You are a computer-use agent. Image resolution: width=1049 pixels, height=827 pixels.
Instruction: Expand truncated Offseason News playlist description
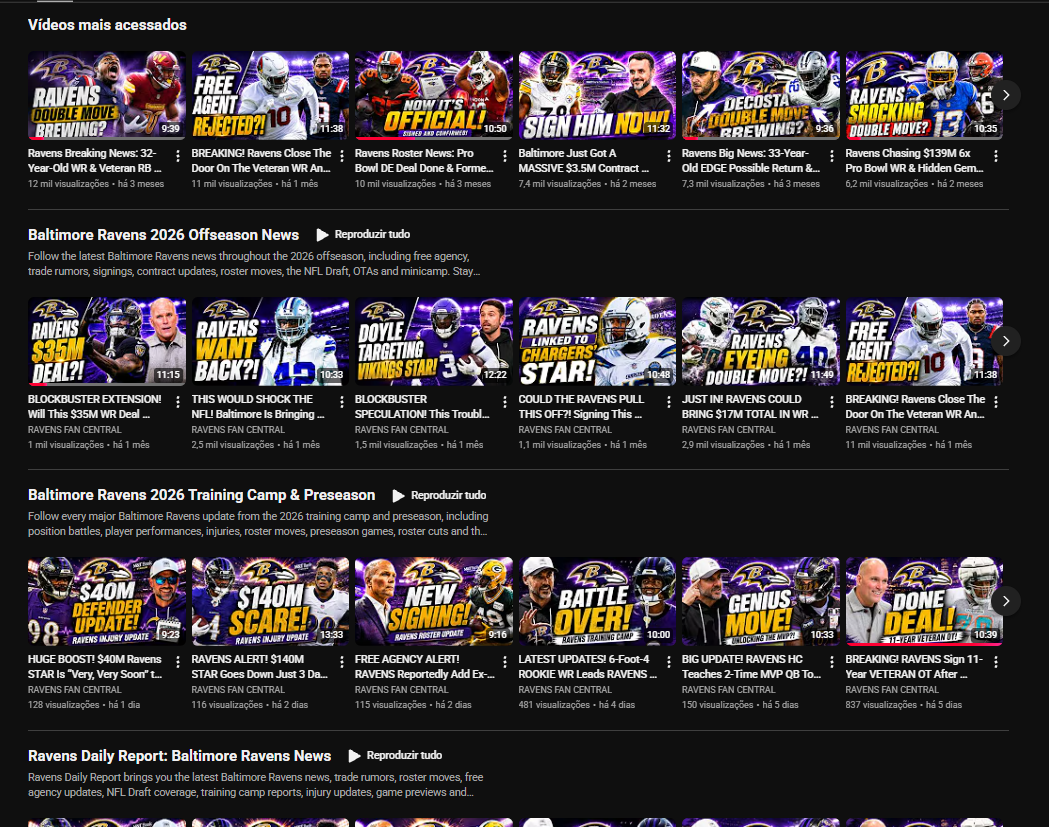[x=254, y=264]
